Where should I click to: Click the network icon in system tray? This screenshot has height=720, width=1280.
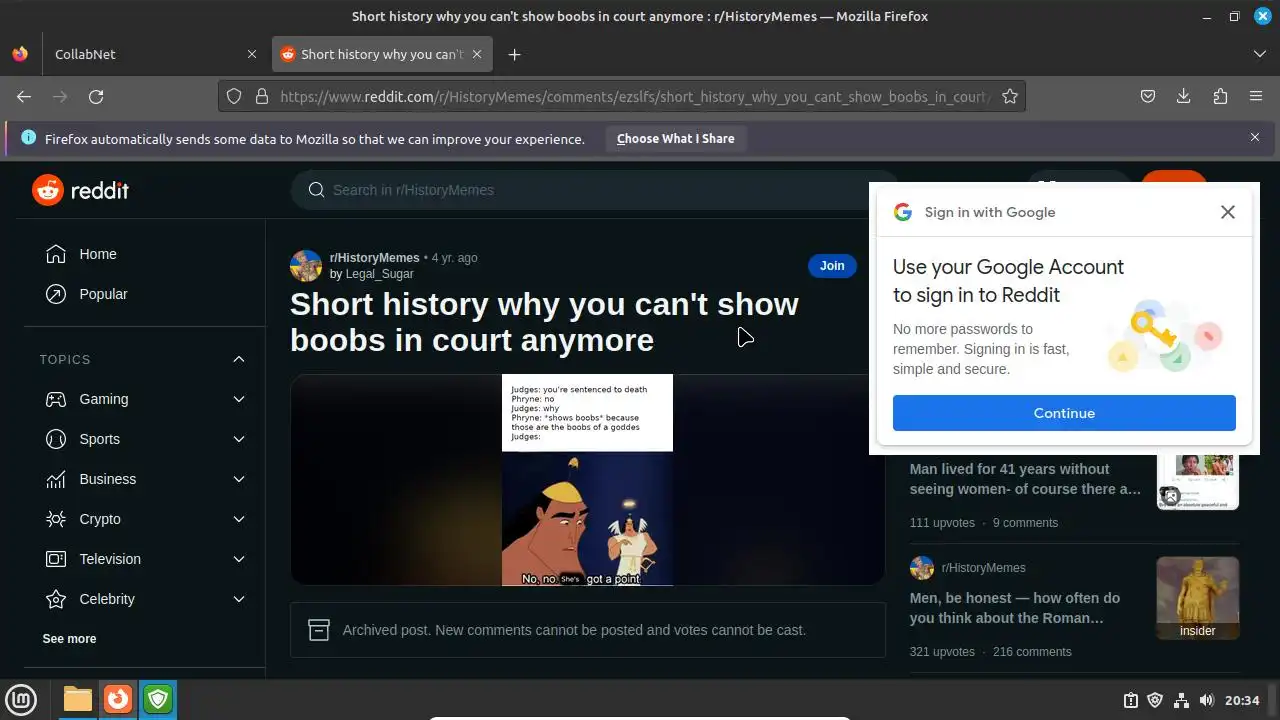point(1181,700)
